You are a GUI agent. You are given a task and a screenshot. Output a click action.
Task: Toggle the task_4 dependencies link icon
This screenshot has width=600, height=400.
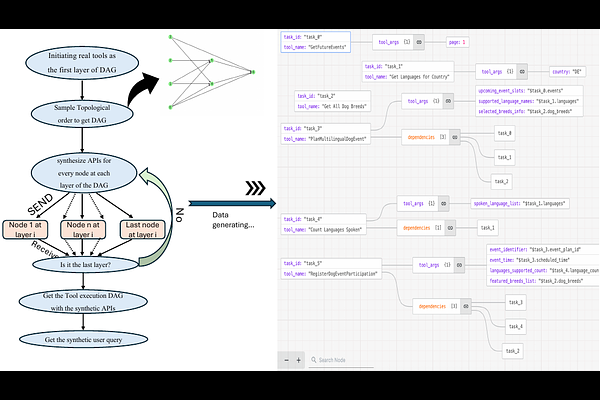(450, 228)
